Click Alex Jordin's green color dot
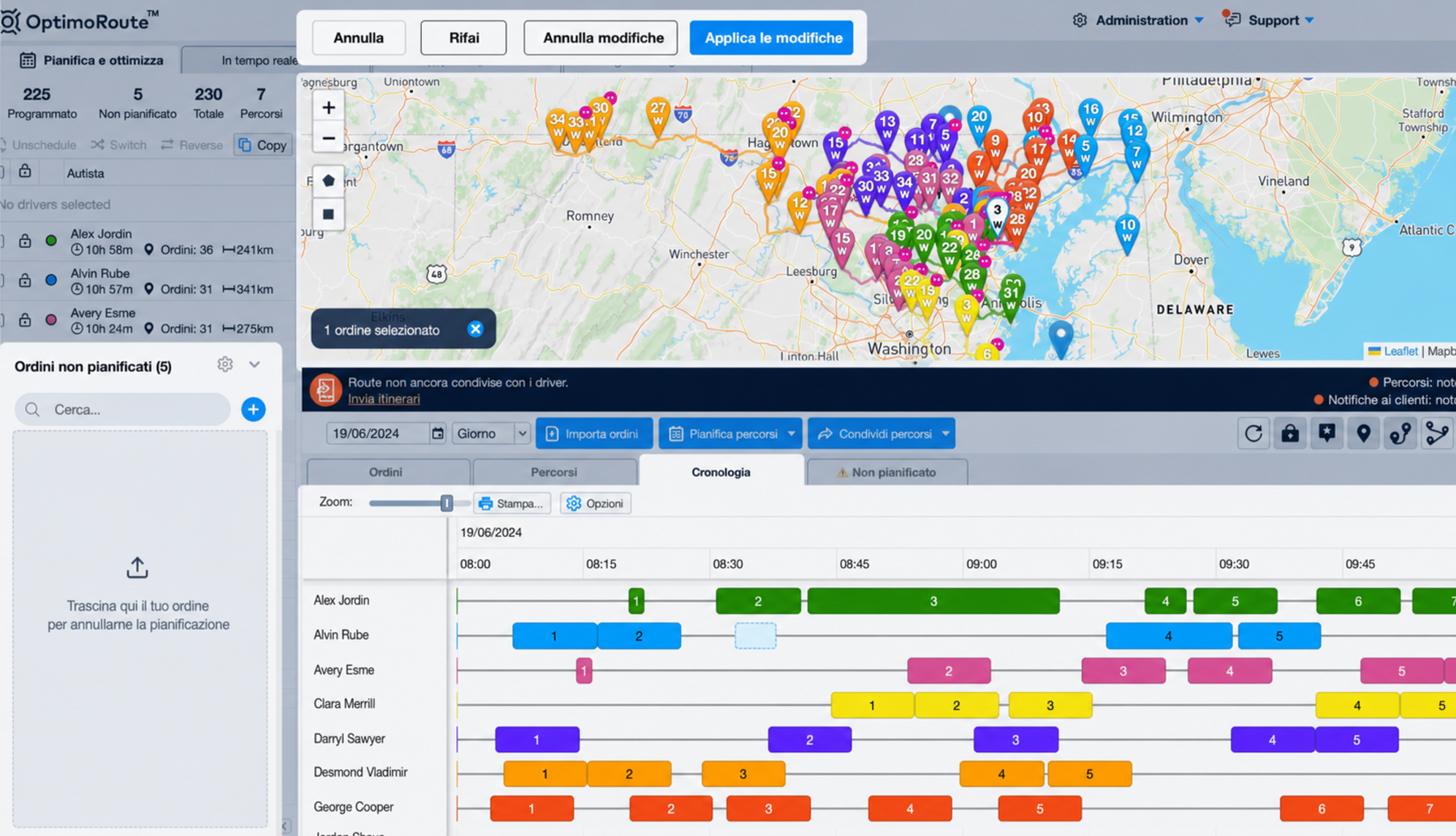The image size is (1456, 836). [x=51, y=240]
